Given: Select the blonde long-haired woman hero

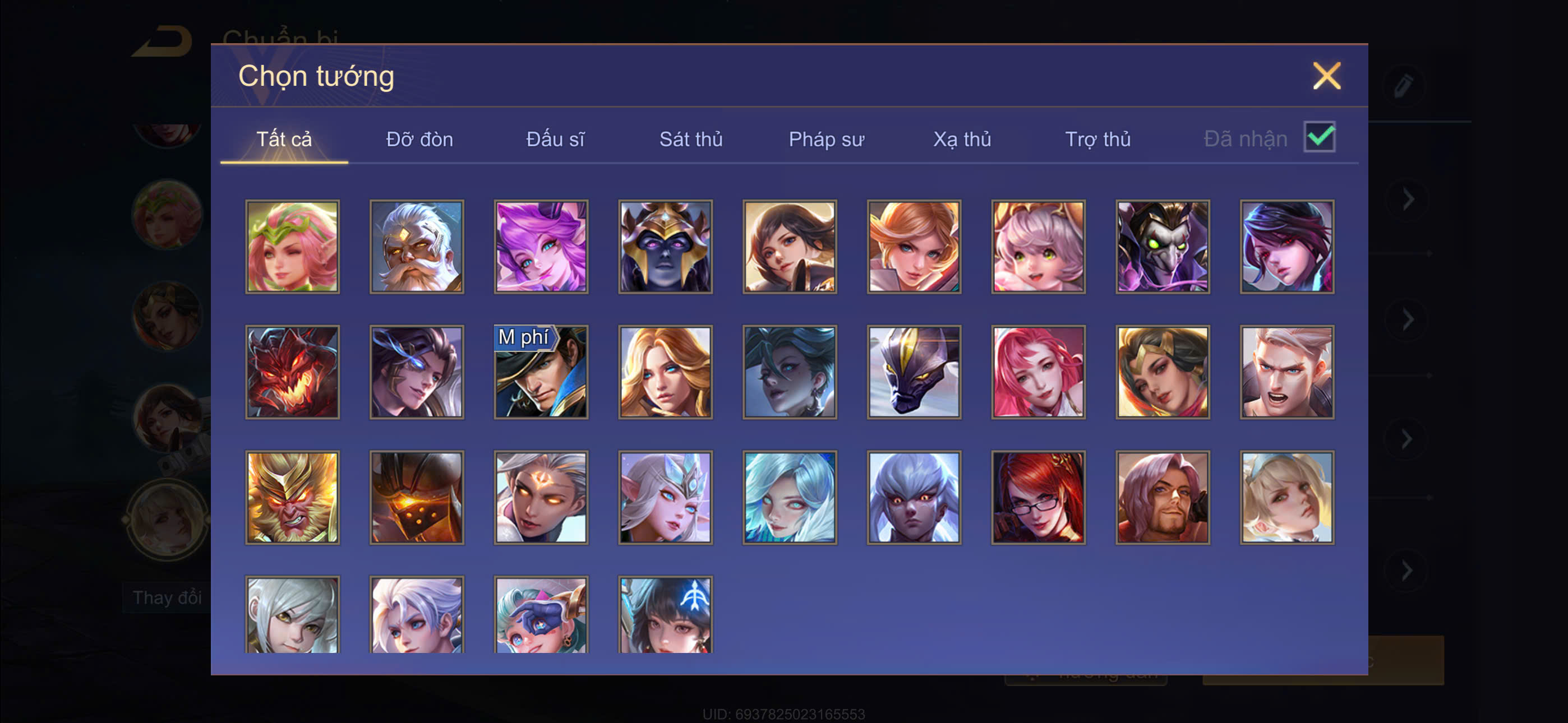Looking at the screenshot, I should [x=665, y=372].
